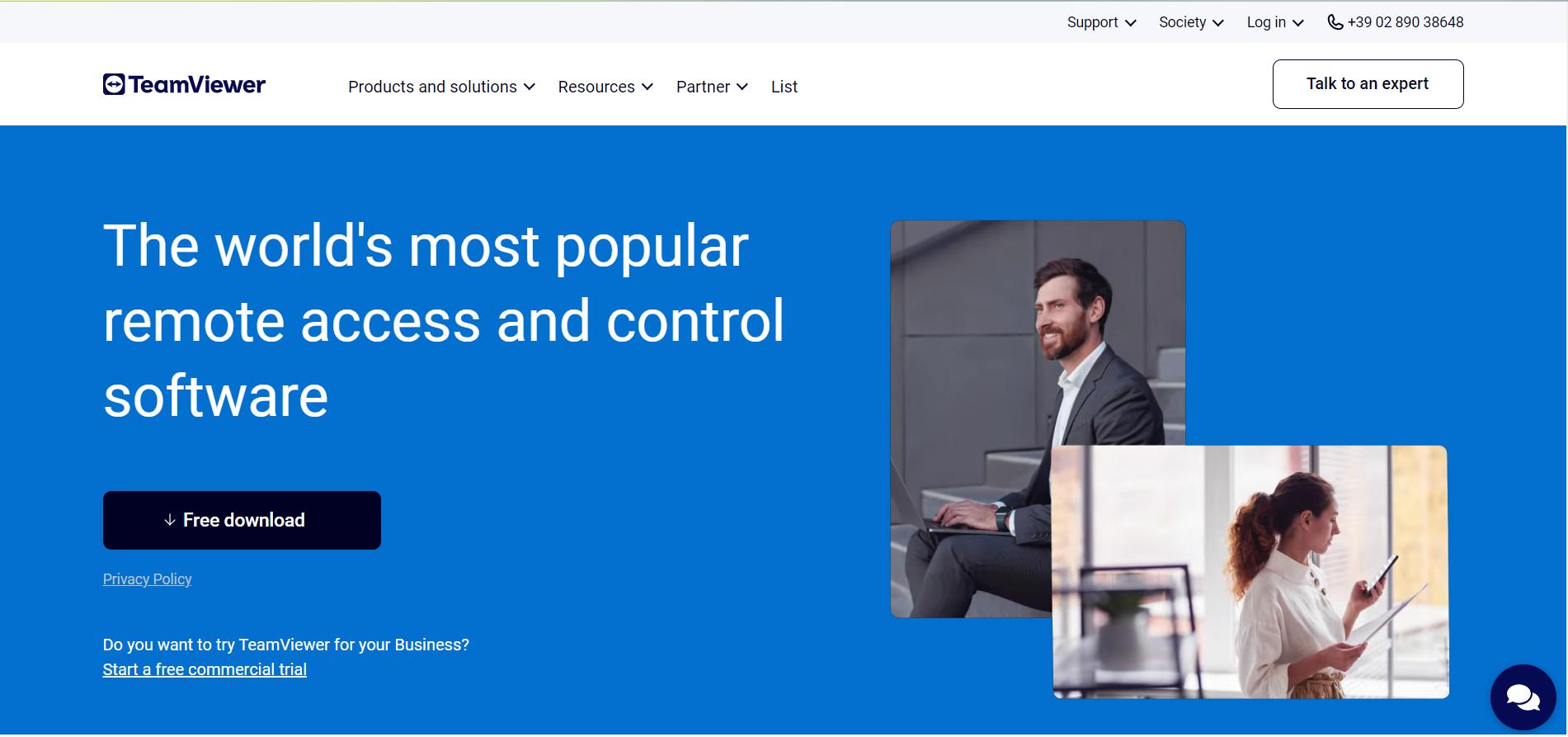Click Talk to an expert button
The height and width of the screenshot is (737, 1568).
pos(1368,84)
